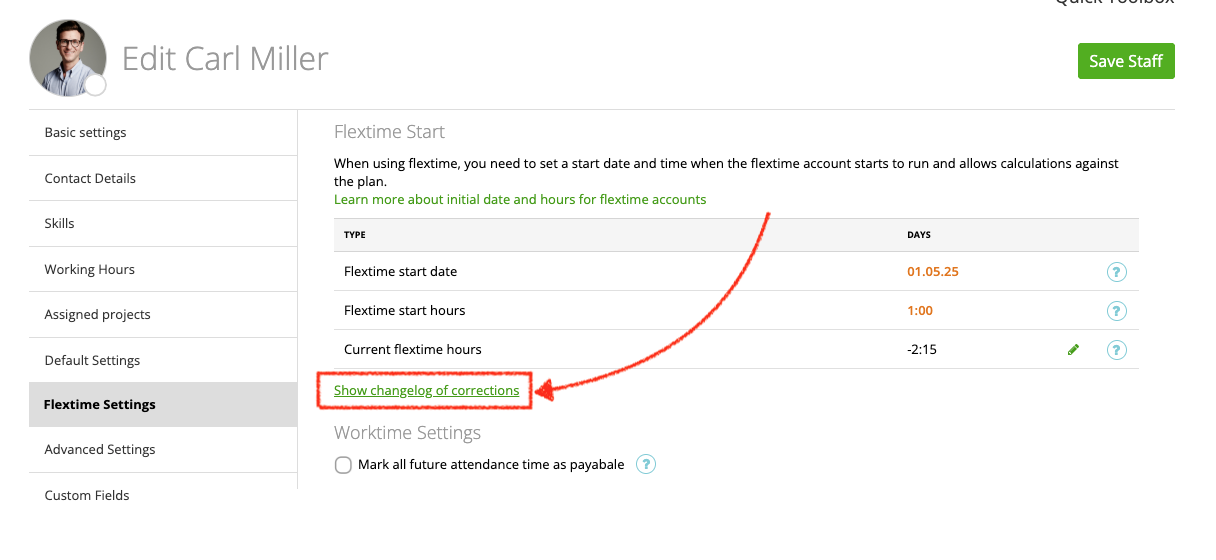1216x560 pixels.
Task: Open Show changelog of corrections link
Action: click(x=426, y=391)
